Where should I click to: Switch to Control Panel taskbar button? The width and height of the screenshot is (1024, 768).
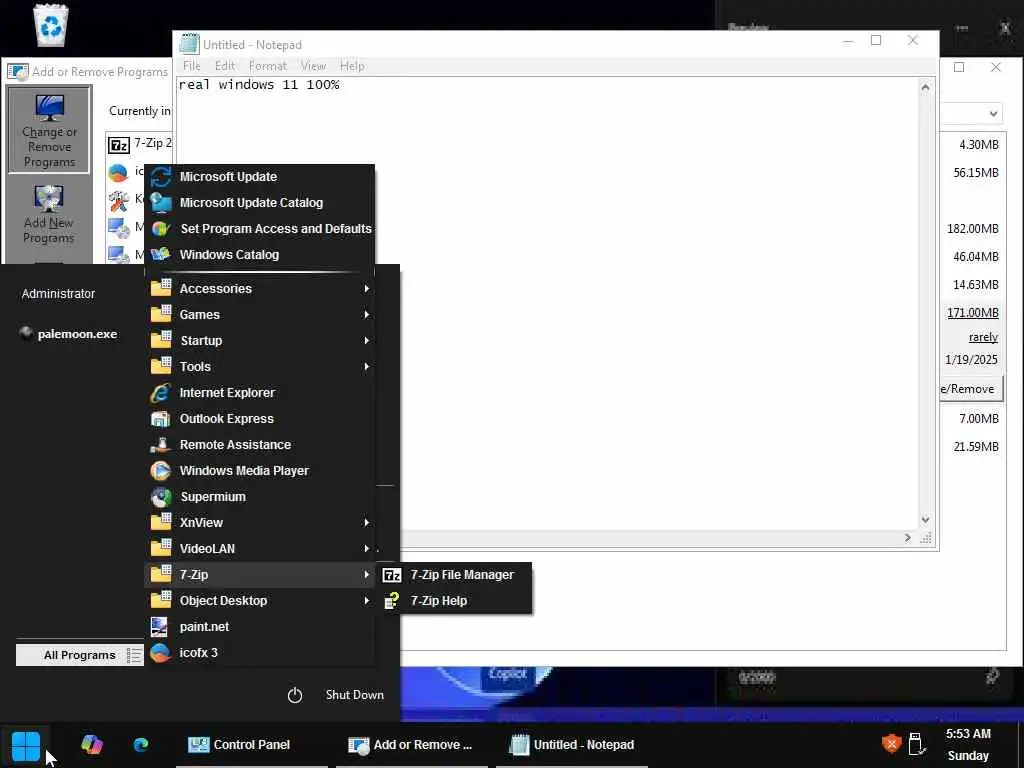click(x=251, y=744)
